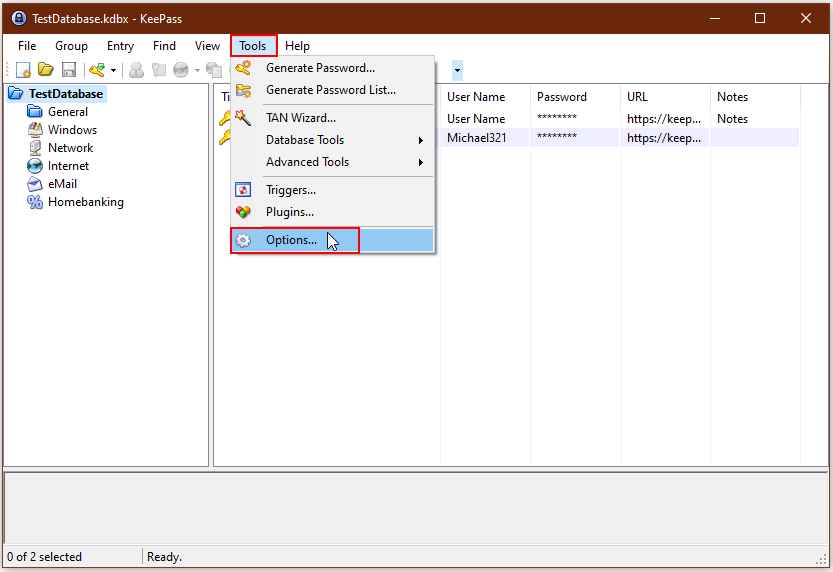
Task: Choose Generate Password List... entry
Action: tap(333, 90)
